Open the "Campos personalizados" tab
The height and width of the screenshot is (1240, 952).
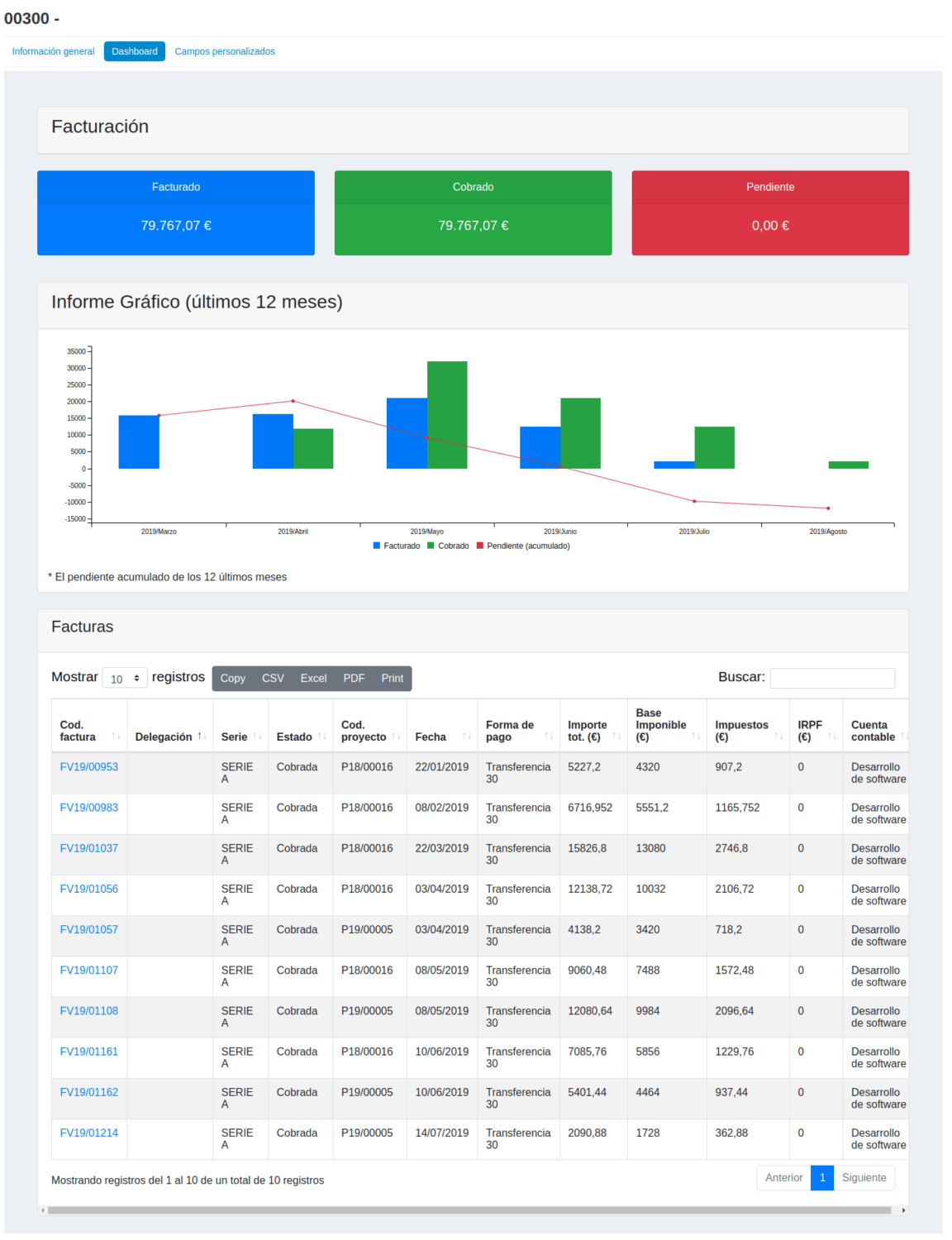[225, 50]
